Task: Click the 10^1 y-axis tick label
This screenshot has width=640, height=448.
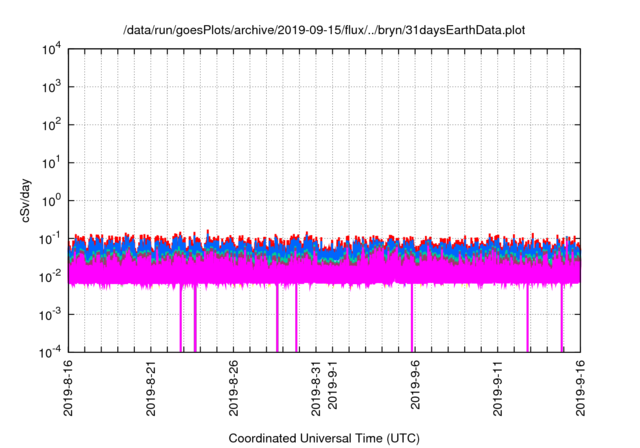Action: [x=52, y=163]
